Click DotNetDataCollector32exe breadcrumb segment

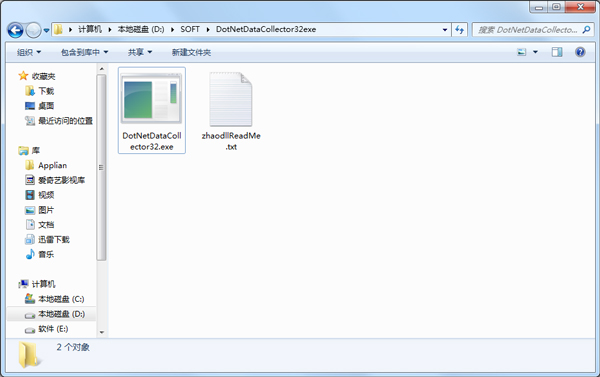[266, 29]
